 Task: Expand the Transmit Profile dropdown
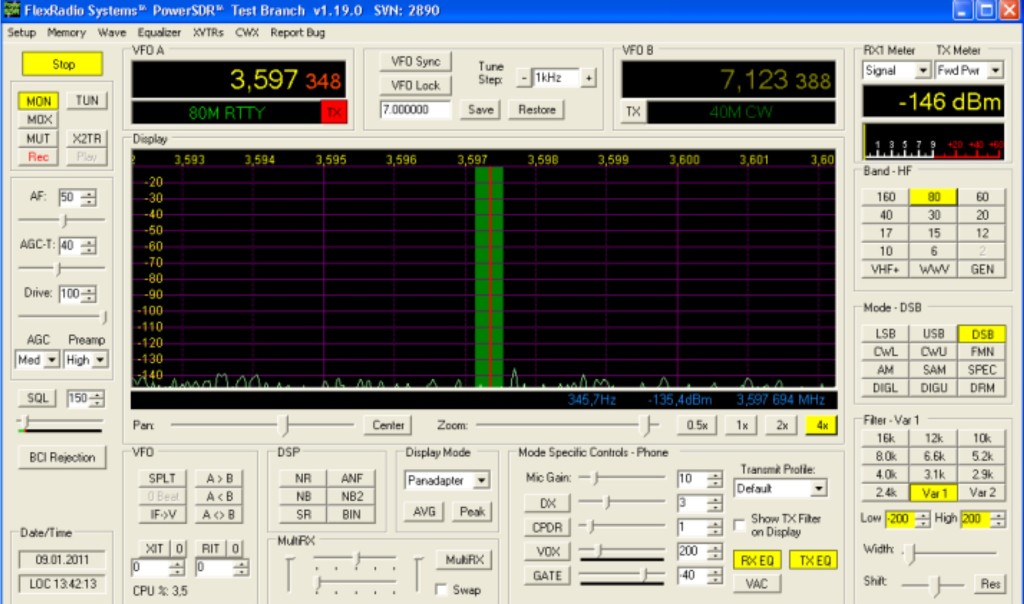click(819, 489)
